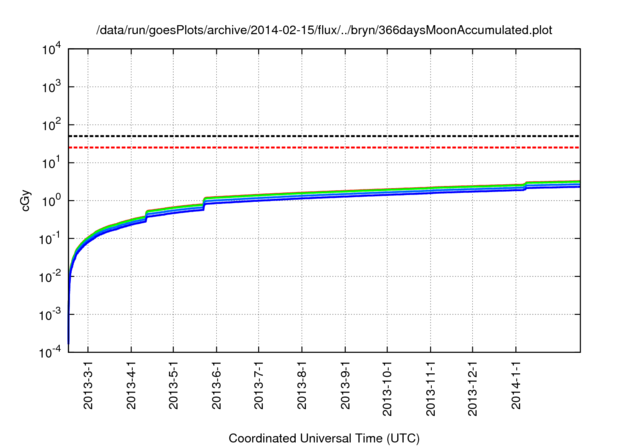
Task: Click the red dashed threshold line
Action: (324, 148)
